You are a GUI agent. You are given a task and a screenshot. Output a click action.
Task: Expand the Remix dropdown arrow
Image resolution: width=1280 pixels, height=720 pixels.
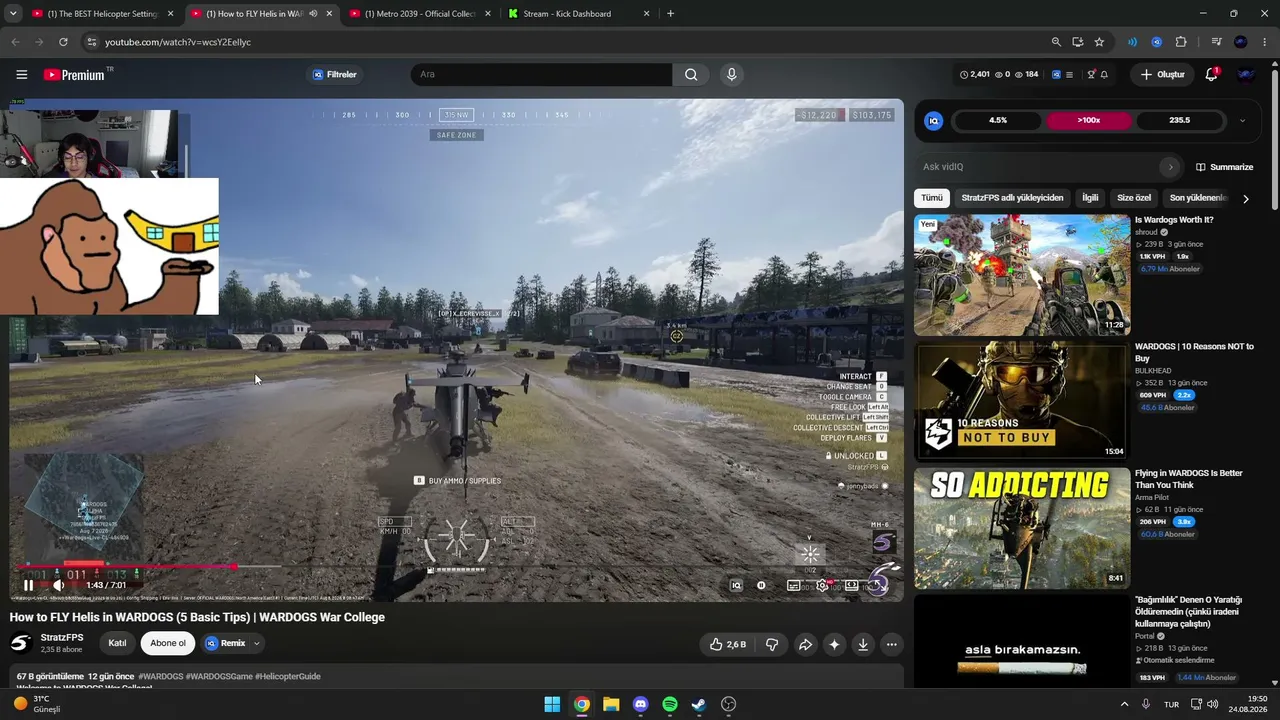[257, 644]
